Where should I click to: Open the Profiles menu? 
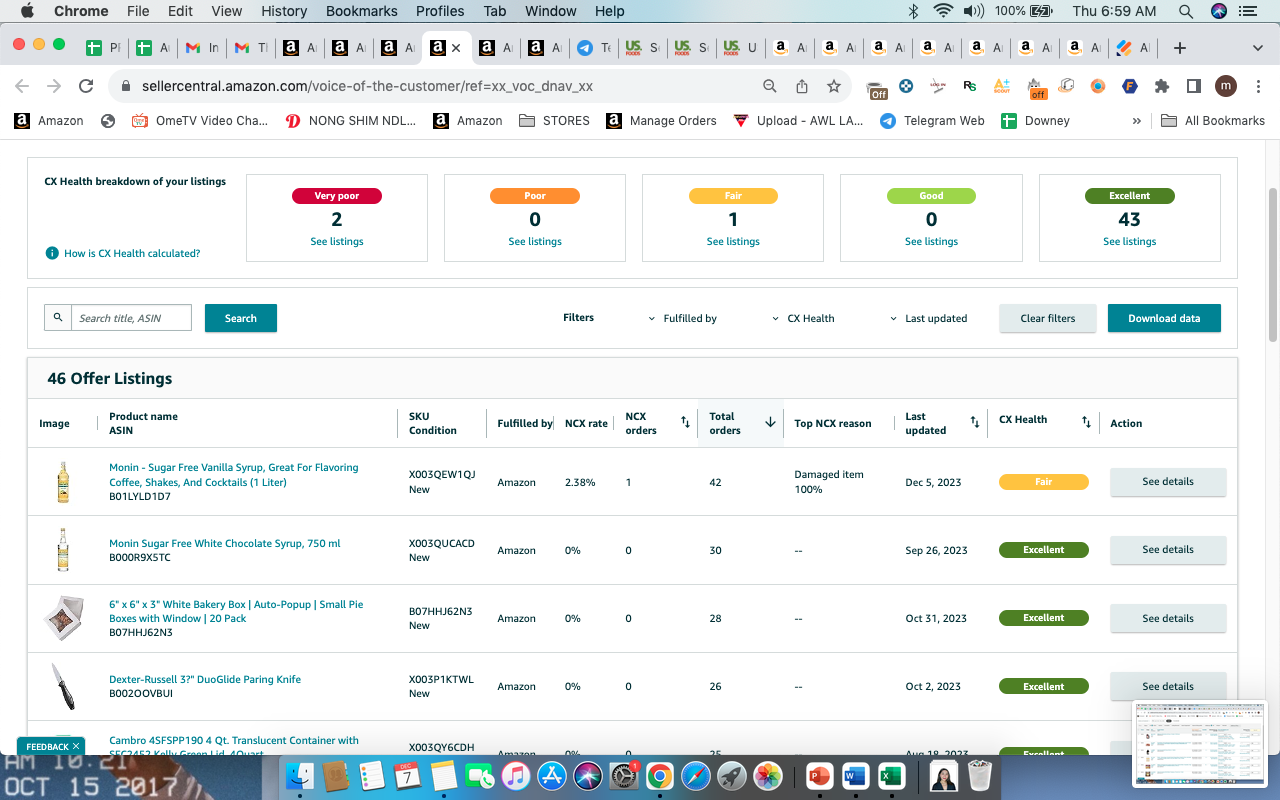440,11
